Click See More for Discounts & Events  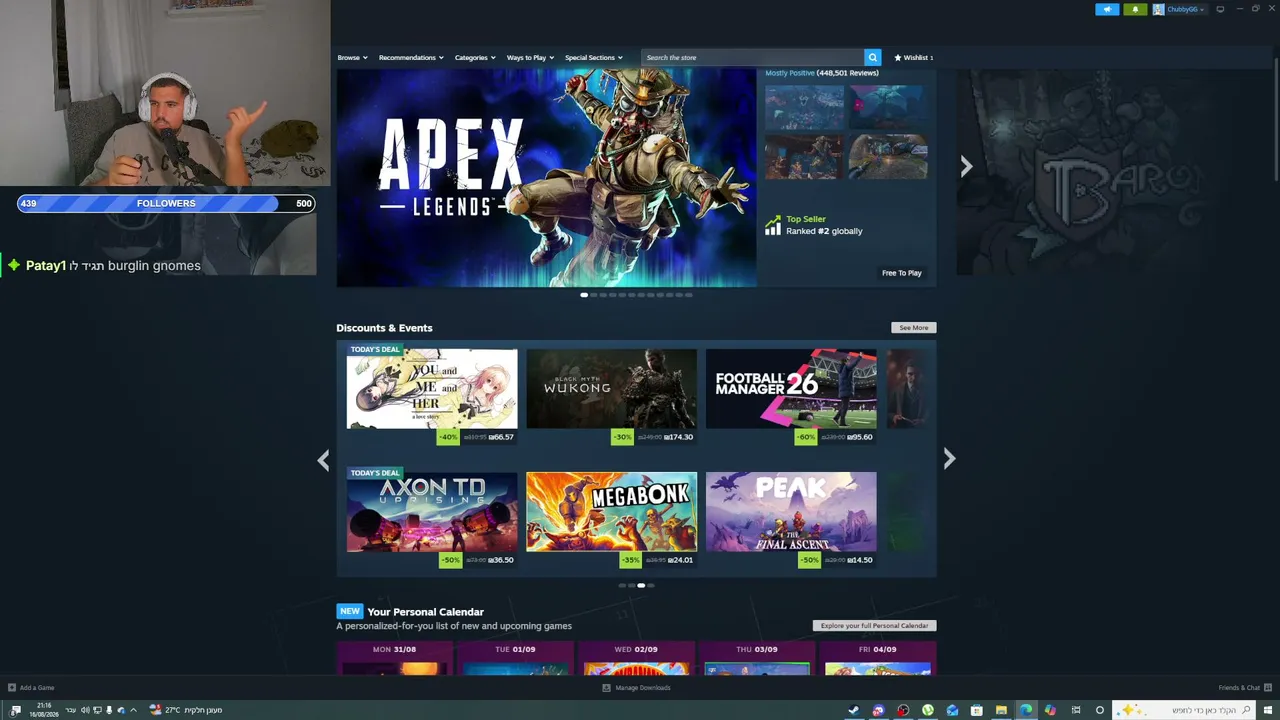pyautogui.click(x=914, y=328)
